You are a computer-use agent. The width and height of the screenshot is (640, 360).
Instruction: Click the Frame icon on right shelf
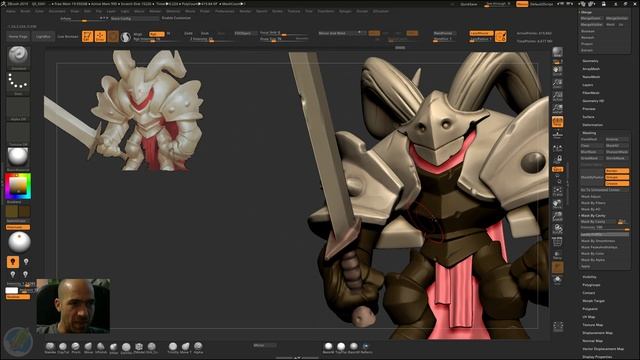tap(558, 191)
